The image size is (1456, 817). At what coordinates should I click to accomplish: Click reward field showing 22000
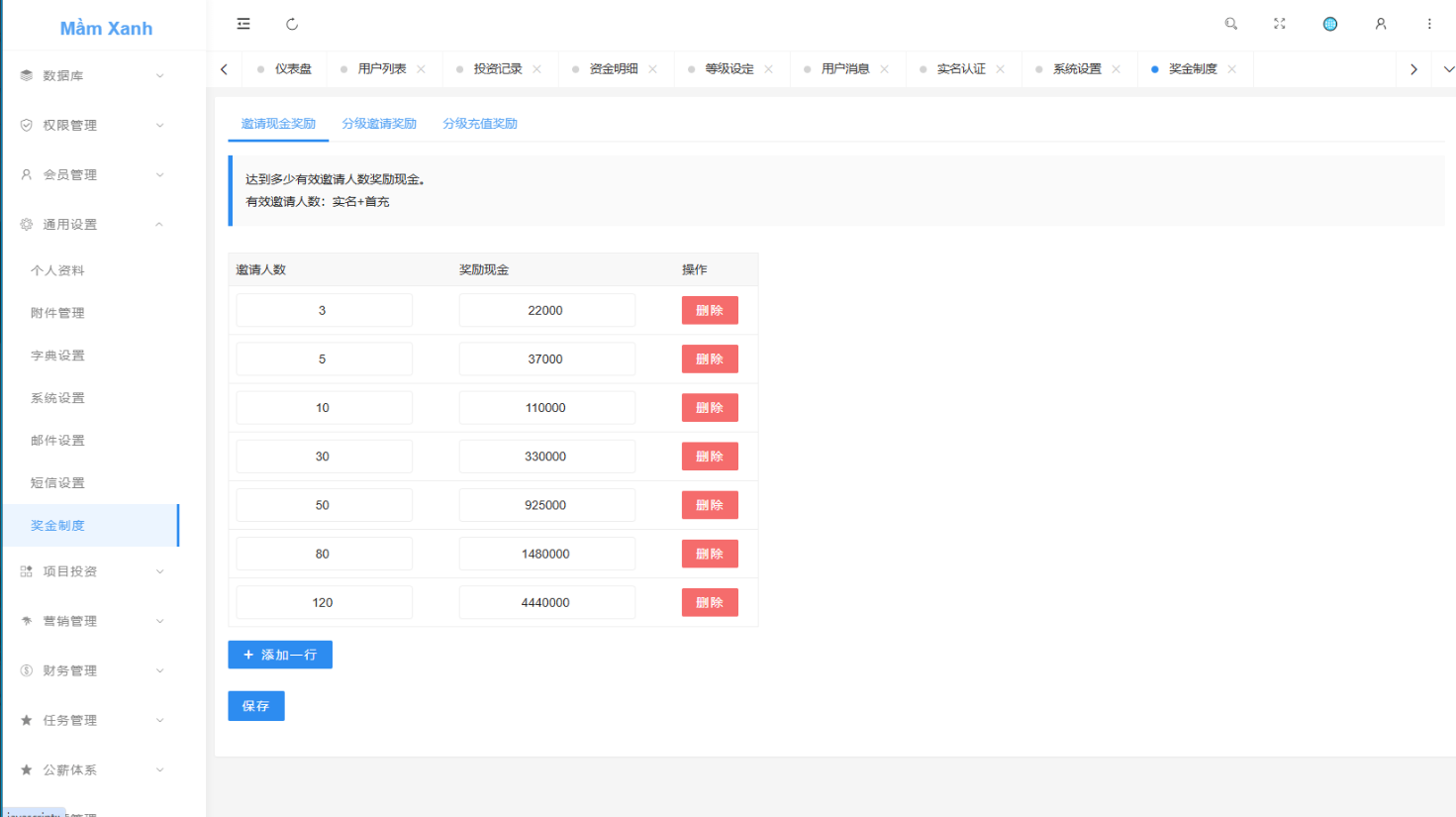point(547,311)
